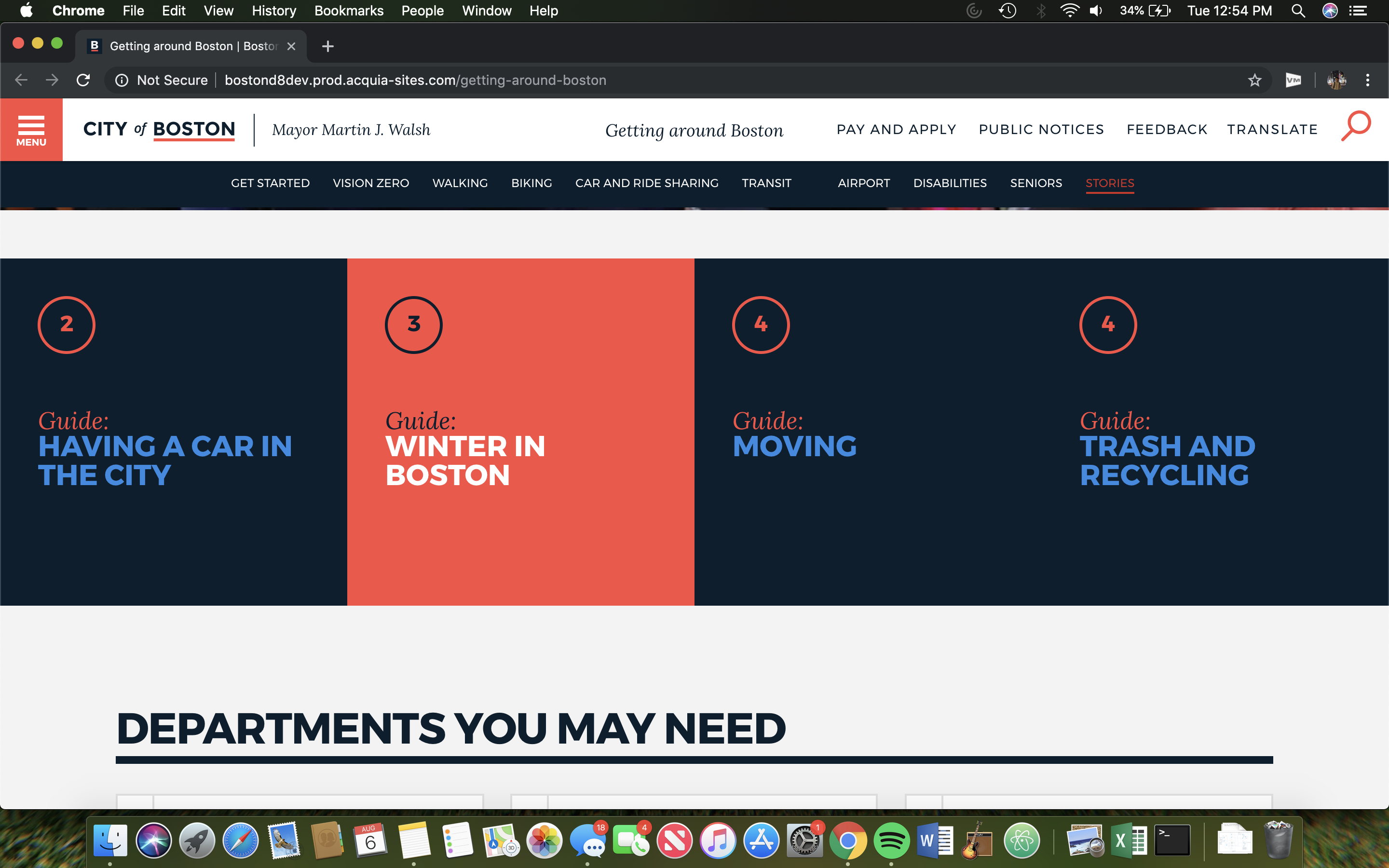Screen dimensions: 1389x868
Task: Click the red search magnifier icon
Action: tap(1356, 126)
